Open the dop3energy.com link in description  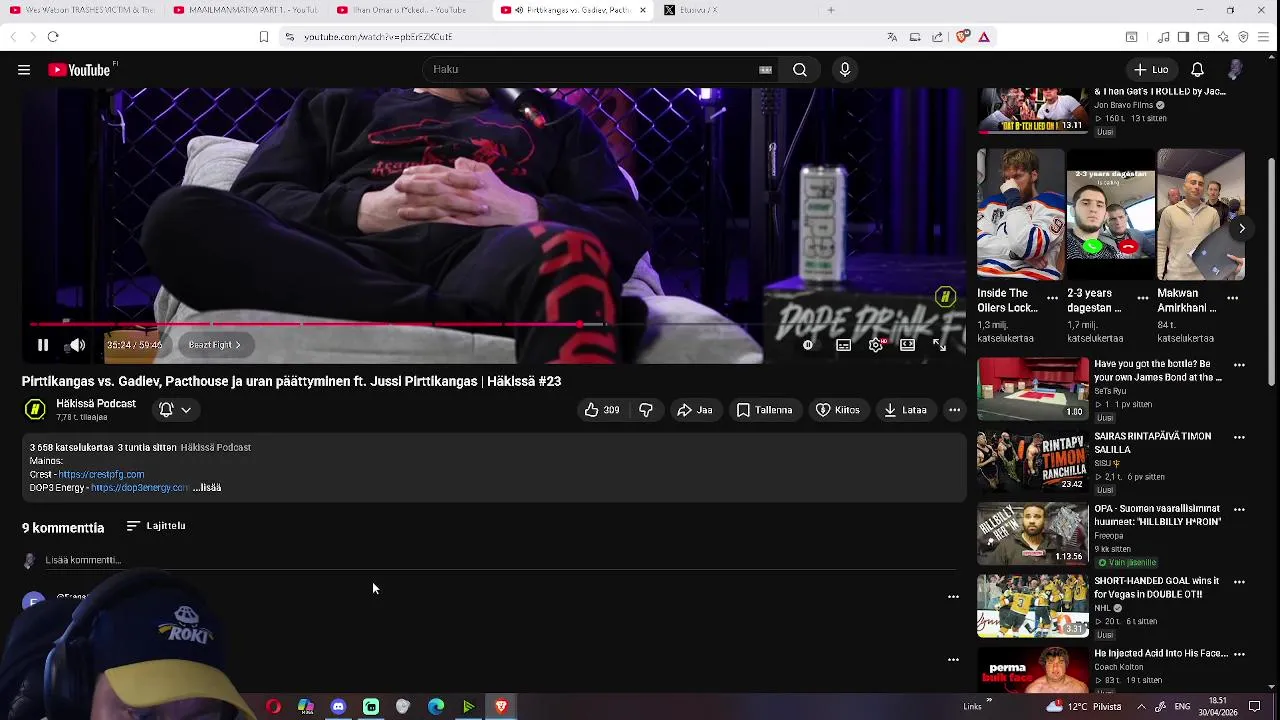(139, 488)
